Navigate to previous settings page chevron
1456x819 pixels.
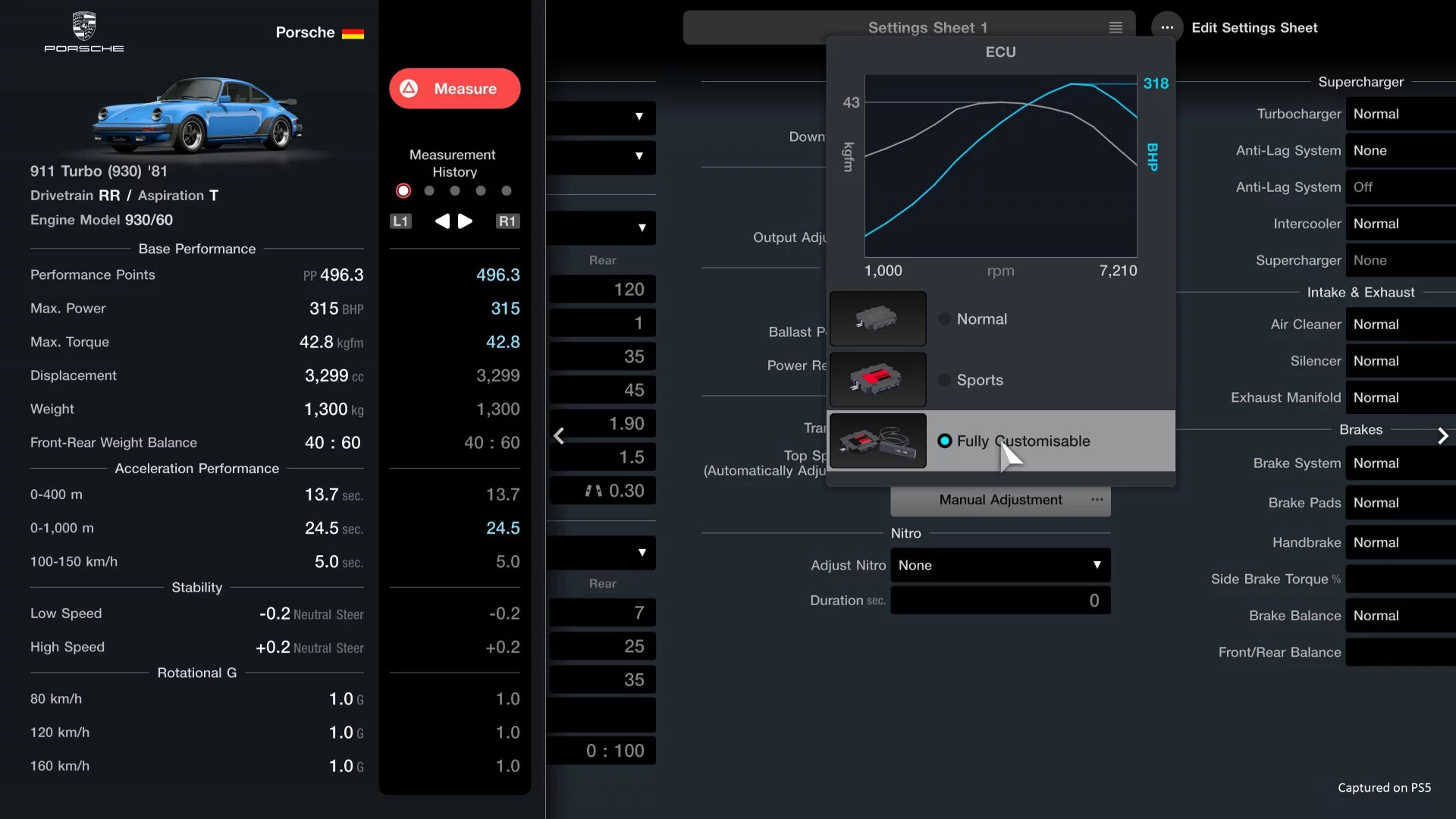point(559,436)
